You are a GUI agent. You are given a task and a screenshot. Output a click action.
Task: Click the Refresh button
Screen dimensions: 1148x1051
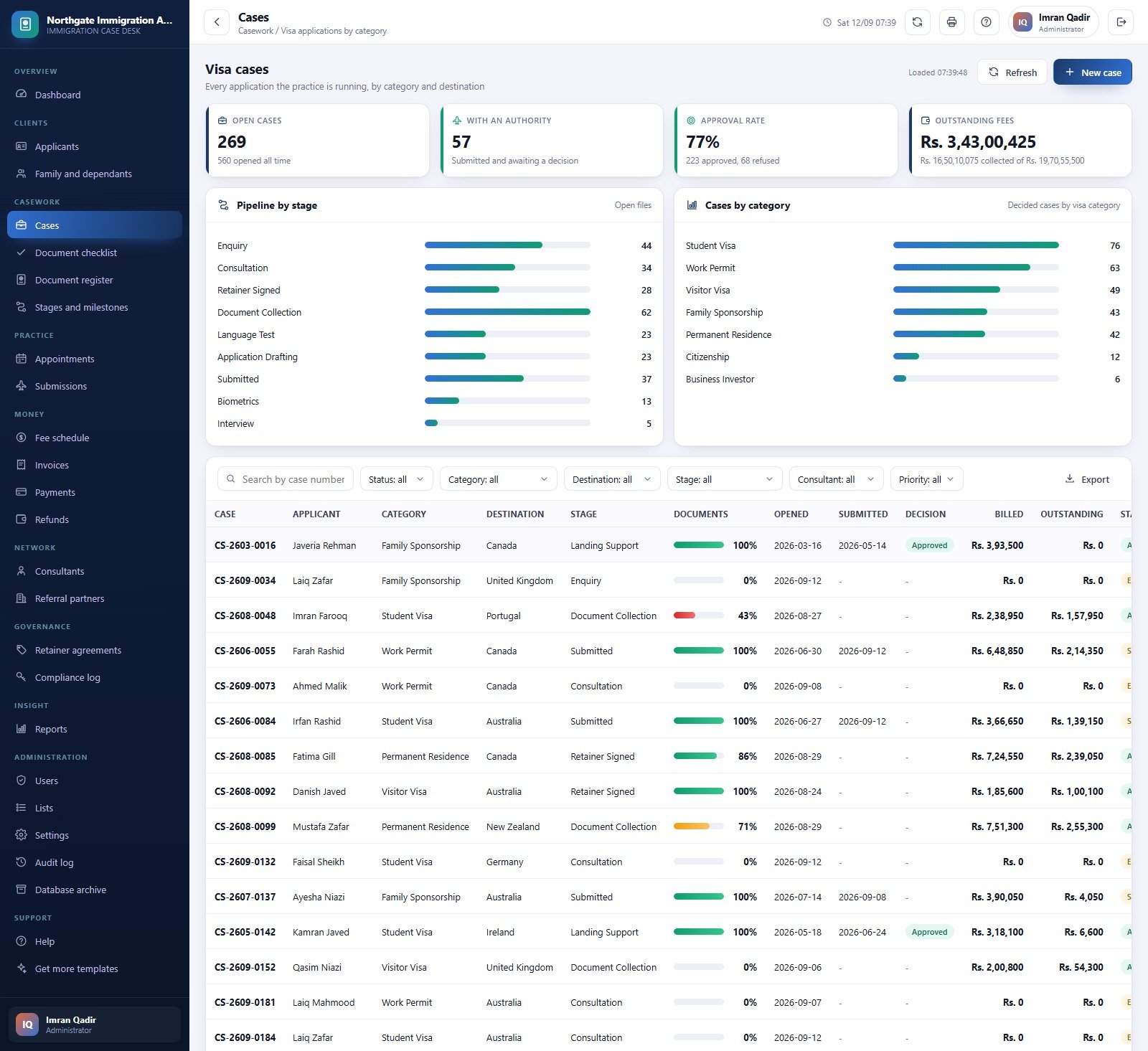coord(1012,72)
